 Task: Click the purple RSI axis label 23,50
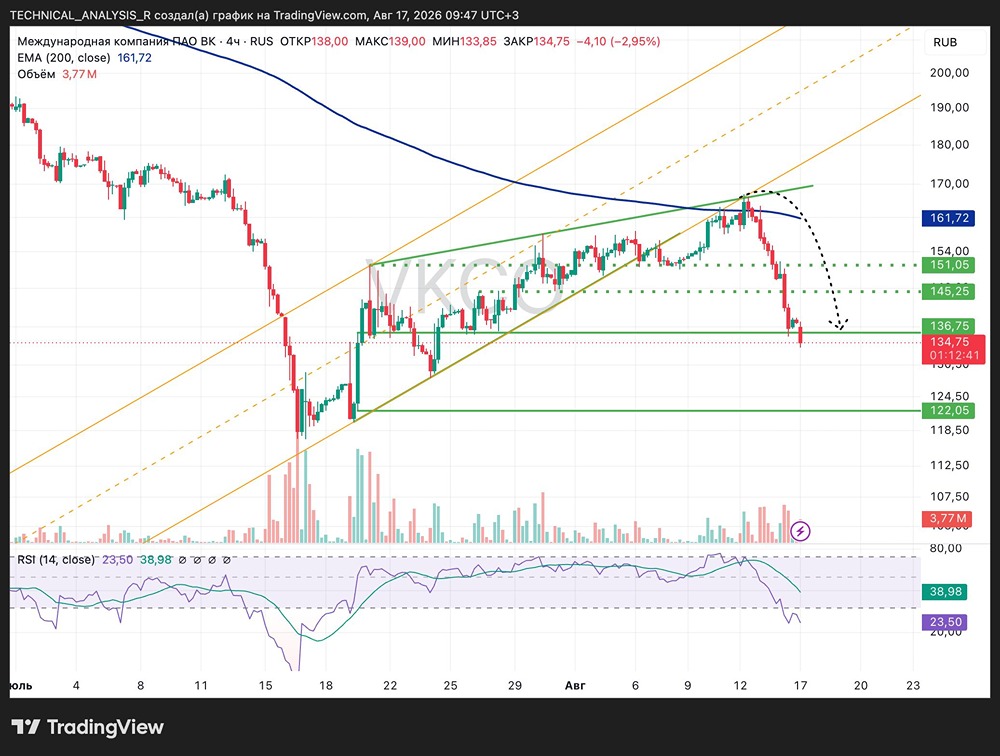(x=945, y=622)
